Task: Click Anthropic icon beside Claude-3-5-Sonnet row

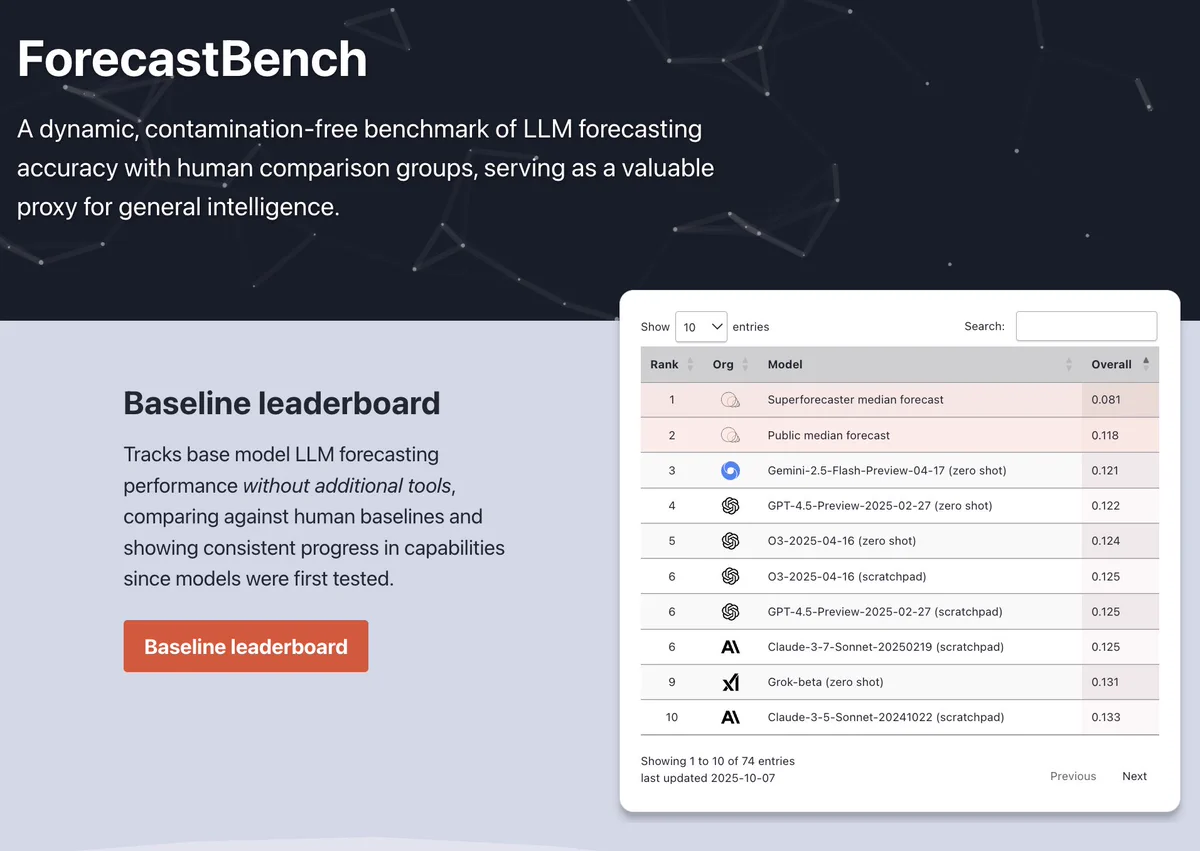Action: point(730,717)
